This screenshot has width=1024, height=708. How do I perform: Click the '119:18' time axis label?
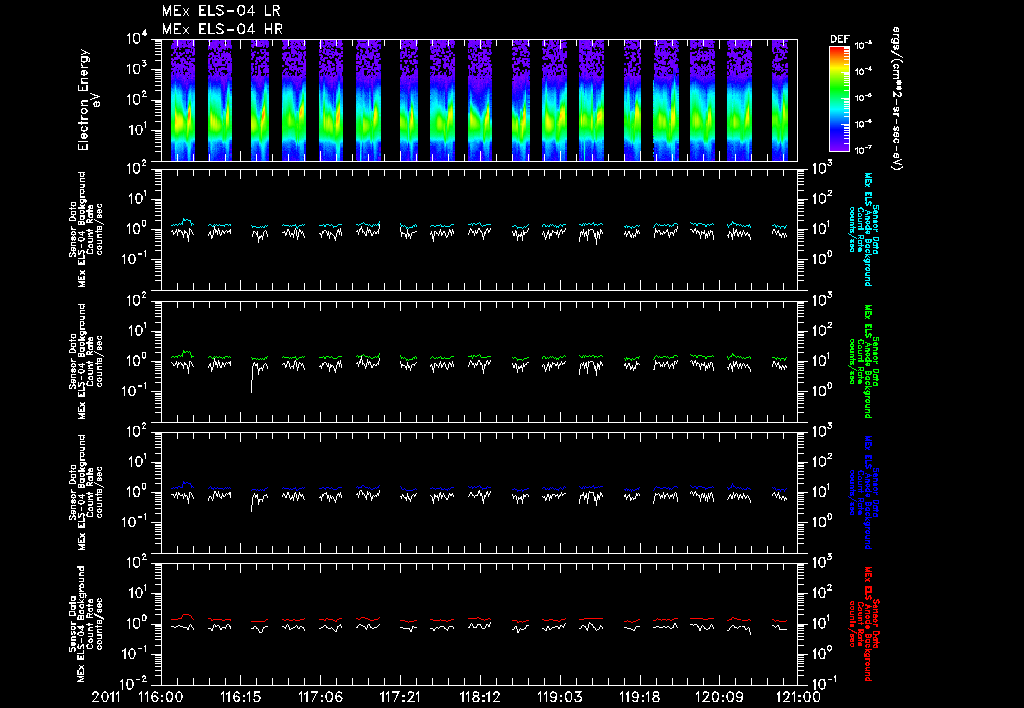tap(639, 698)
